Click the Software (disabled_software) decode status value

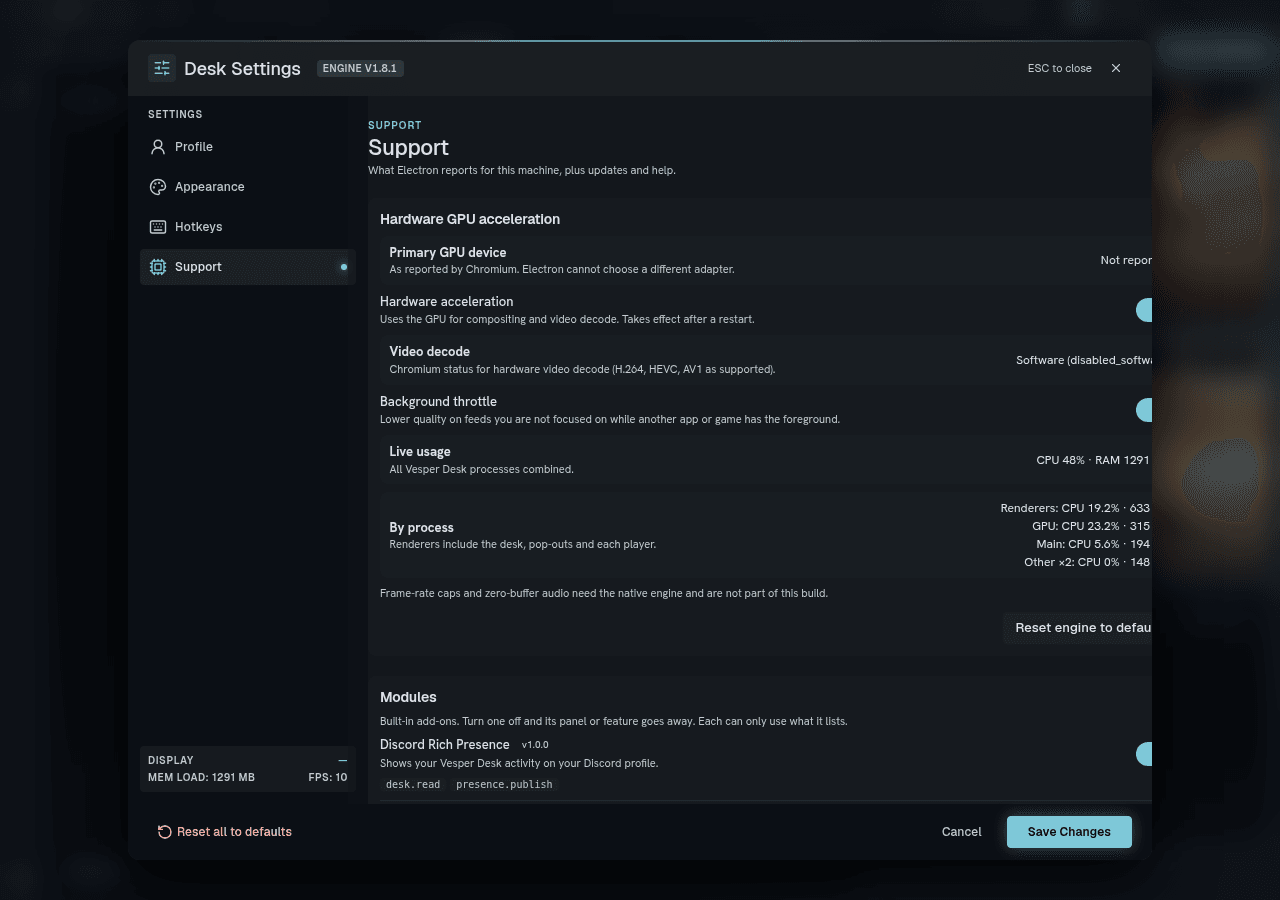click(1084, 360)
